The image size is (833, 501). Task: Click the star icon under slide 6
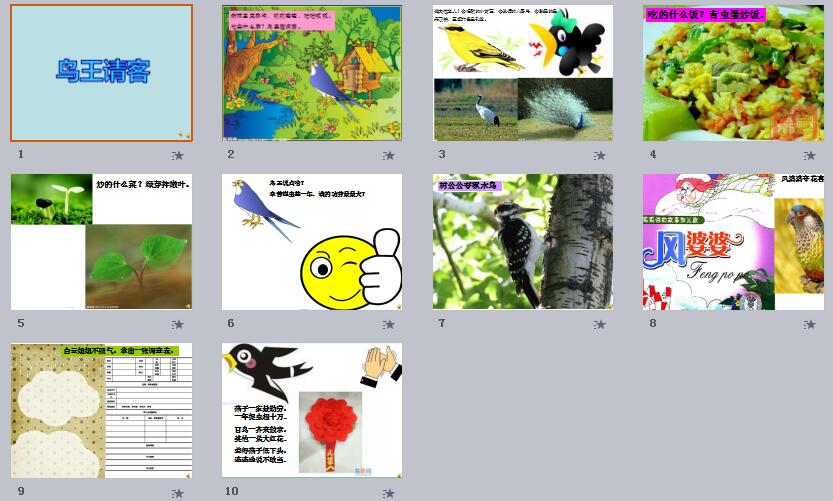(388, 324)
